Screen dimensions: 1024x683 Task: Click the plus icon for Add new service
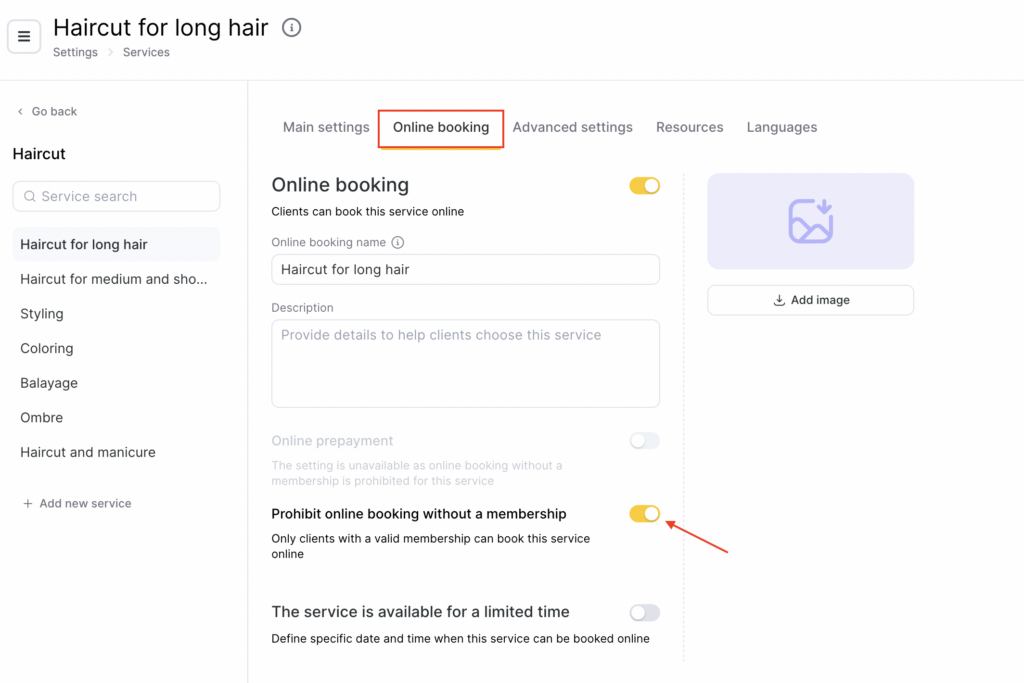point(27,504)
